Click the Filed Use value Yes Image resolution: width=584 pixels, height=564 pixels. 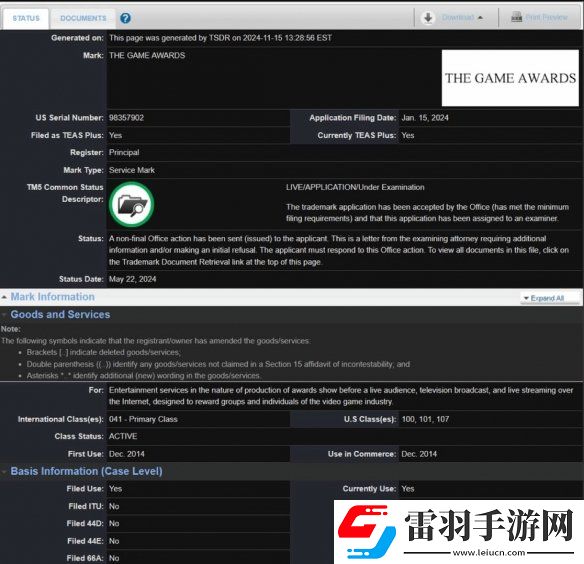pyautogui.click(x=115, y=489)
